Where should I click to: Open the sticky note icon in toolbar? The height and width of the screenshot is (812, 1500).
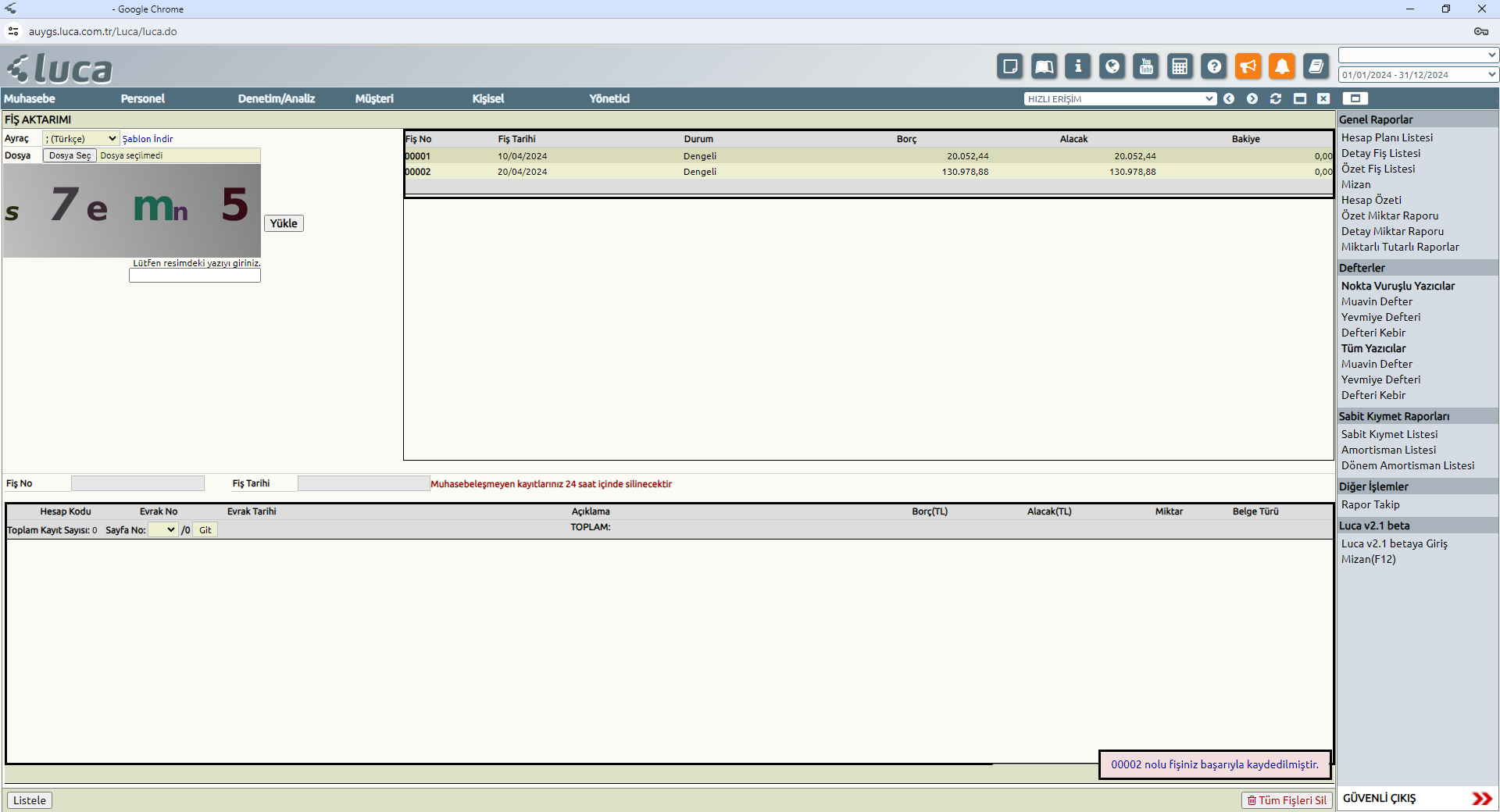[x=1010, y=66]
